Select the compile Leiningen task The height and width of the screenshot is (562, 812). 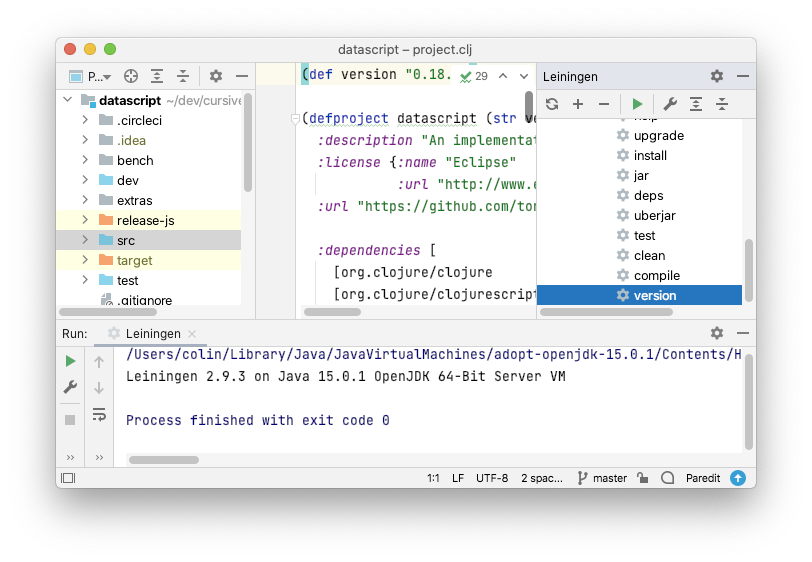coord(648,276)
